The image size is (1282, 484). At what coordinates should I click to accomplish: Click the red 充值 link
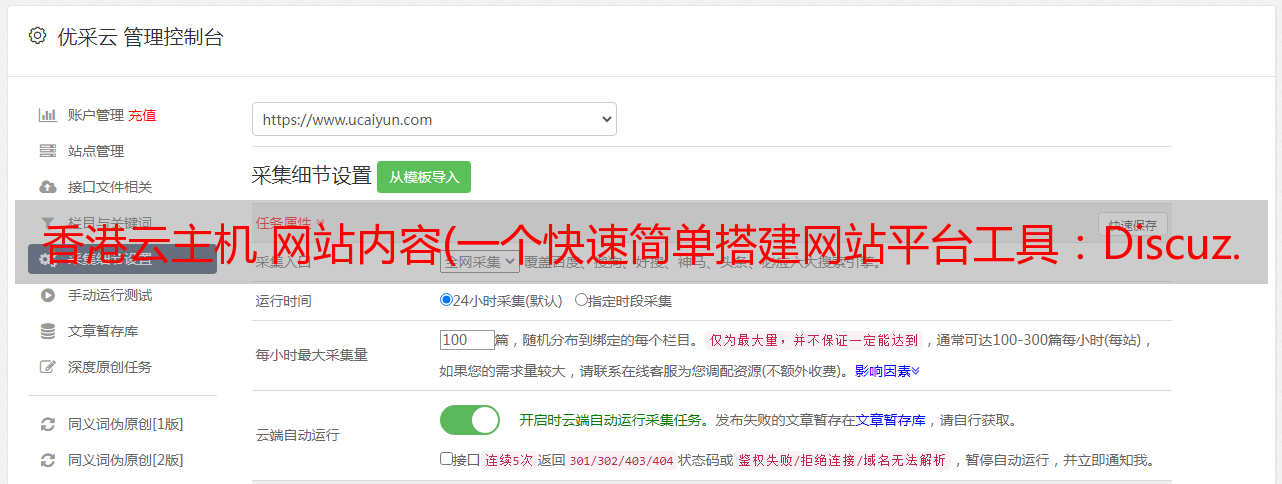click(142, 115)
